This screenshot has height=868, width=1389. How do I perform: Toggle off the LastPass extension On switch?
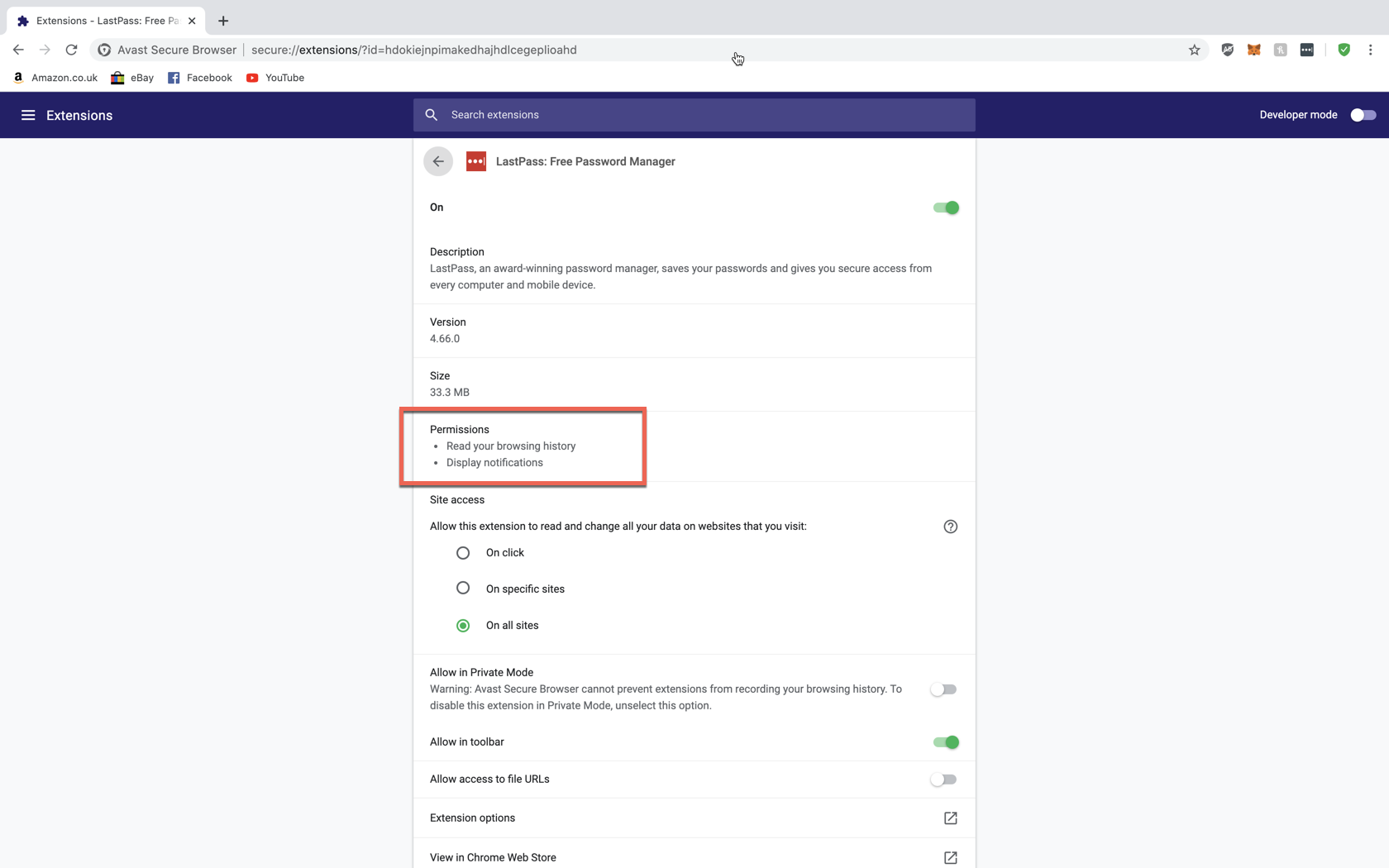(946, 207)
